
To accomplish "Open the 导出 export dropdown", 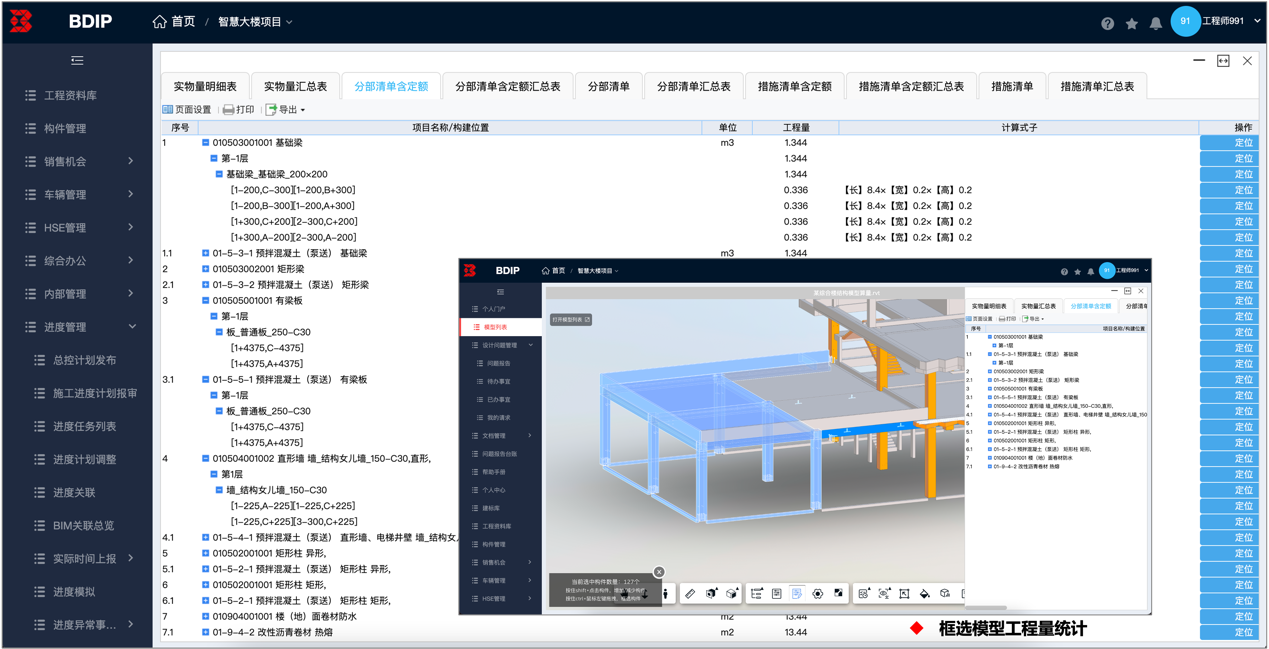I will click(286, 110).
